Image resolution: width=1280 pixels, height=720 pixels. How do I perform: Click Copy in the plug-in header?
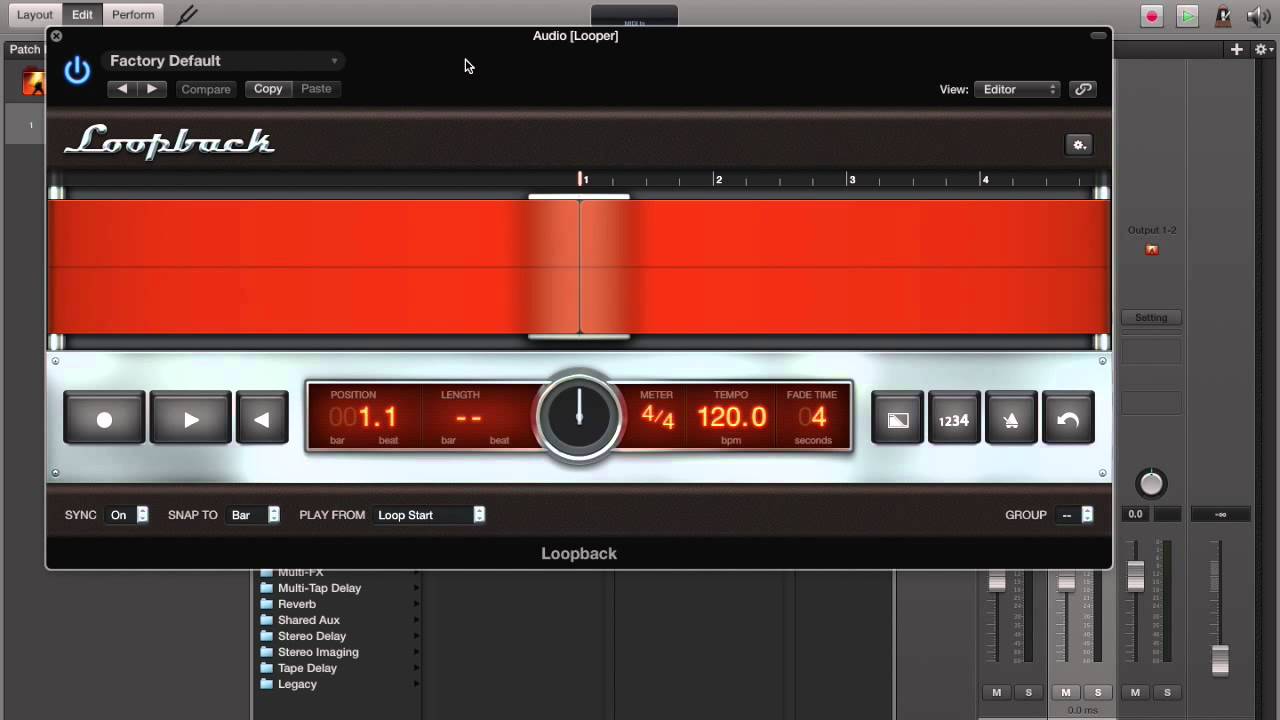click(x=268, y=89)
